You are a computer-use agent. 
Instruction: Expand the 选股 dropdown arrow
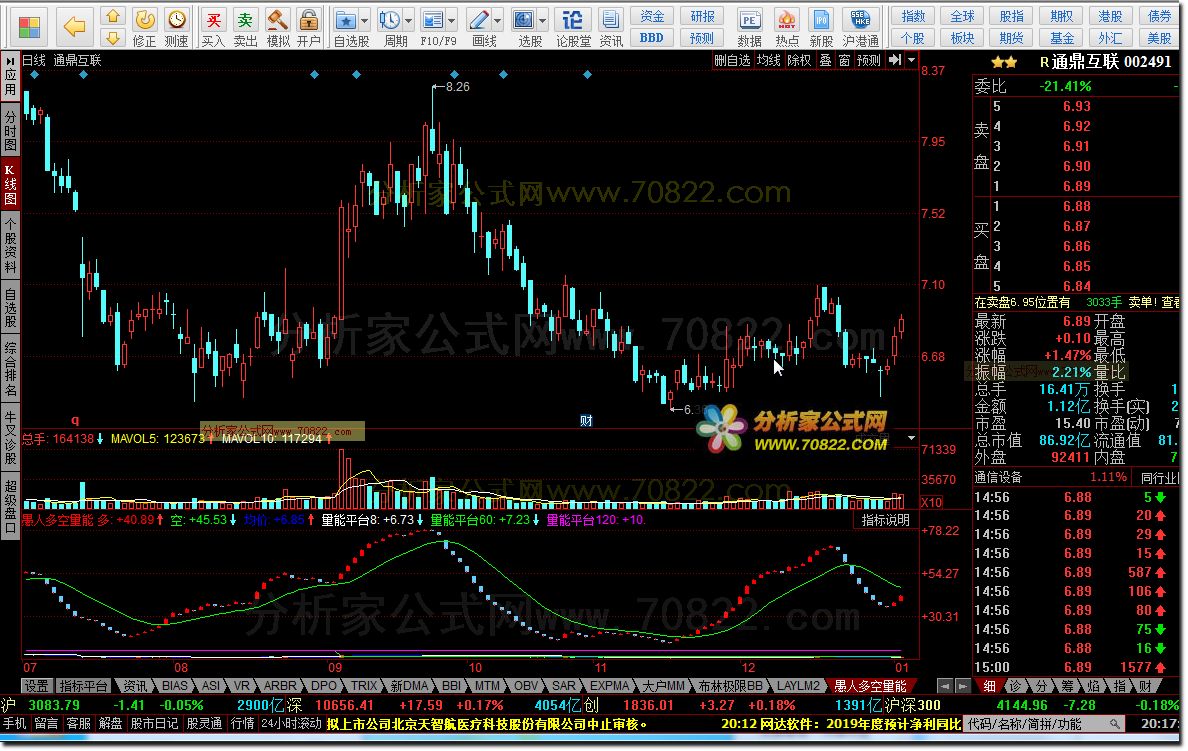point(542,20)
